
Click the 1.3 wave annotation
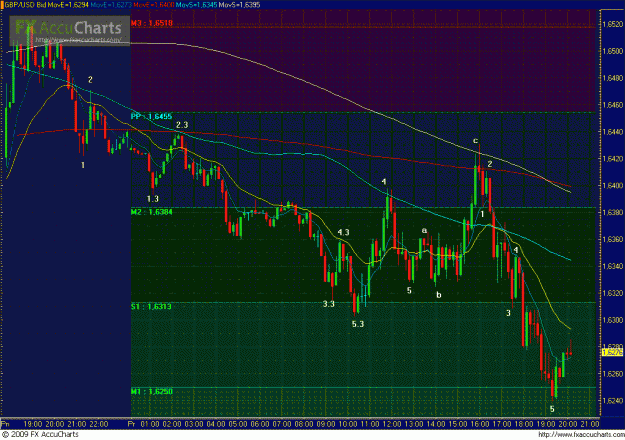(x=153, y=198)
